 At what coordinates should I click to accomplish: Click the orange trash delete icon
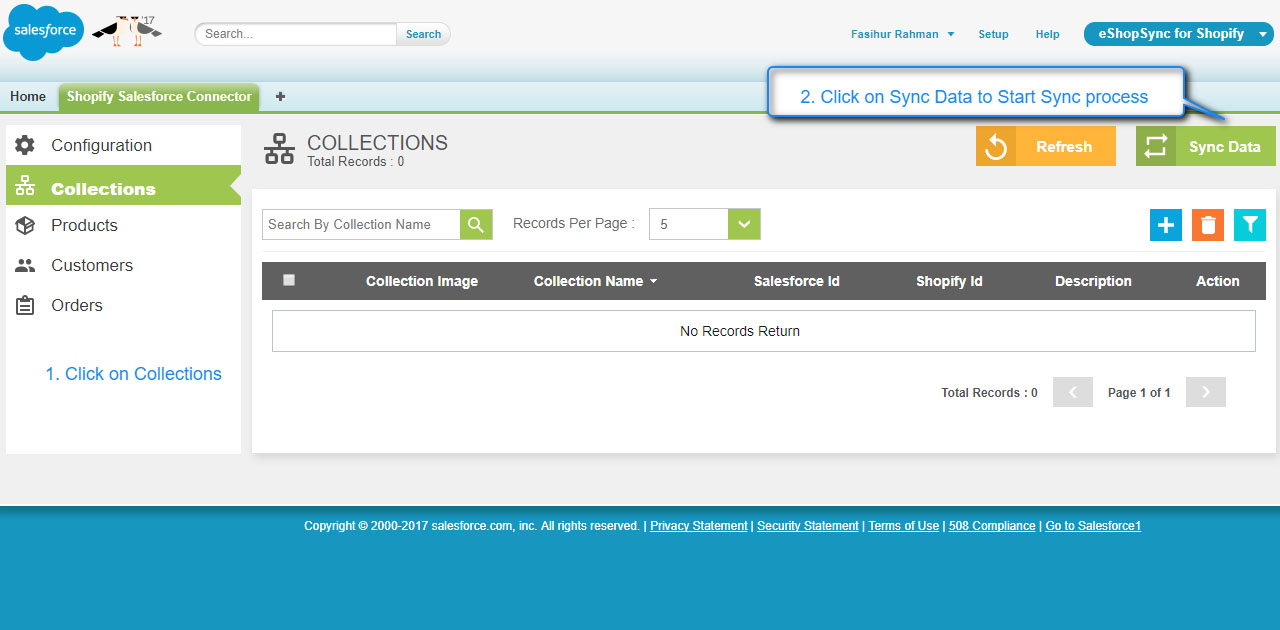coord(1208,225)
